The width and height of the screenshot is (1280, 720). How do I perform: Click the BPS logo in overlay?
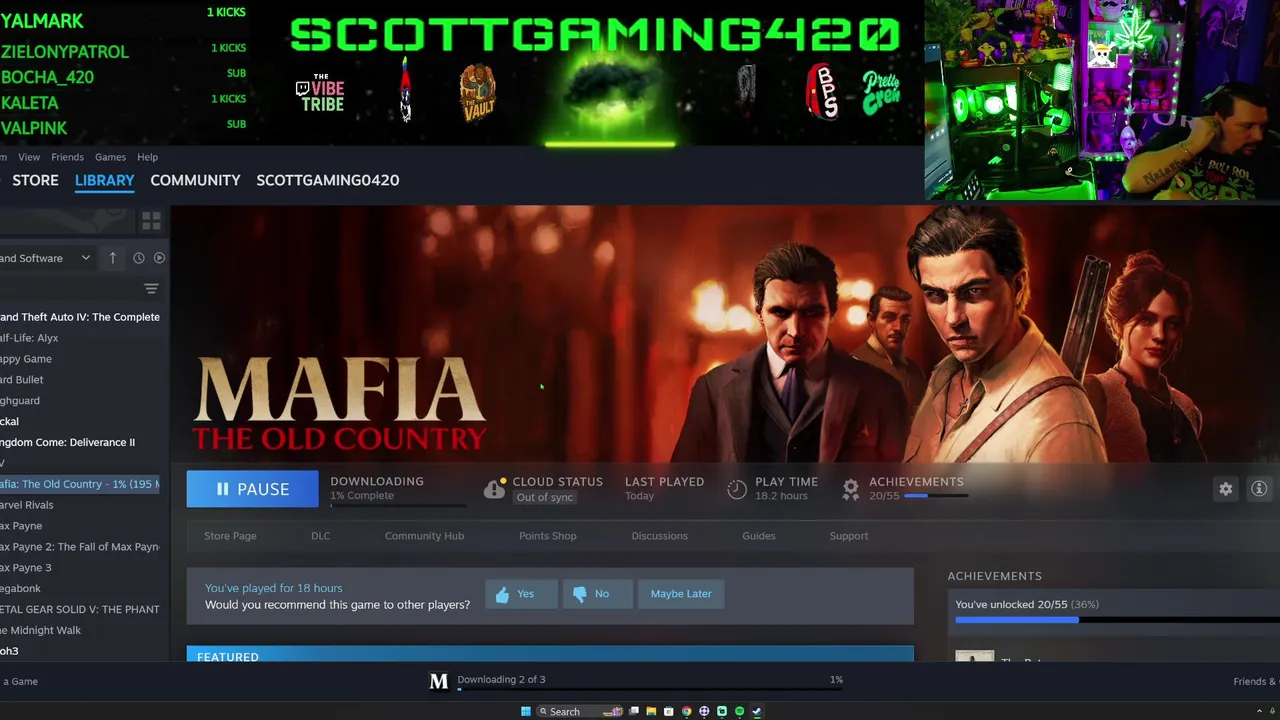(x=822, y=92)
